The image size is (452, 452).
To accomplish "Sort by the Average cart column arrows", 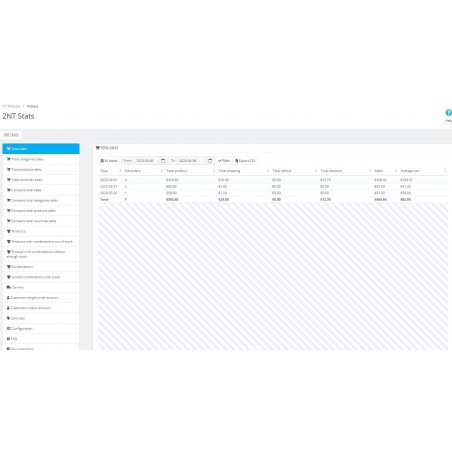I will coord(445,171).
